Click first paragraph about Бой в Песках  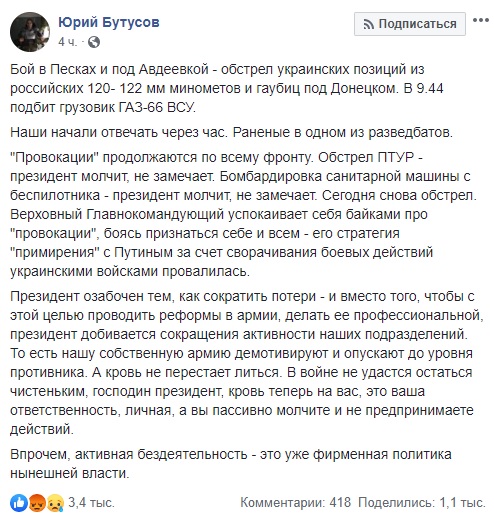pos(227,88)
